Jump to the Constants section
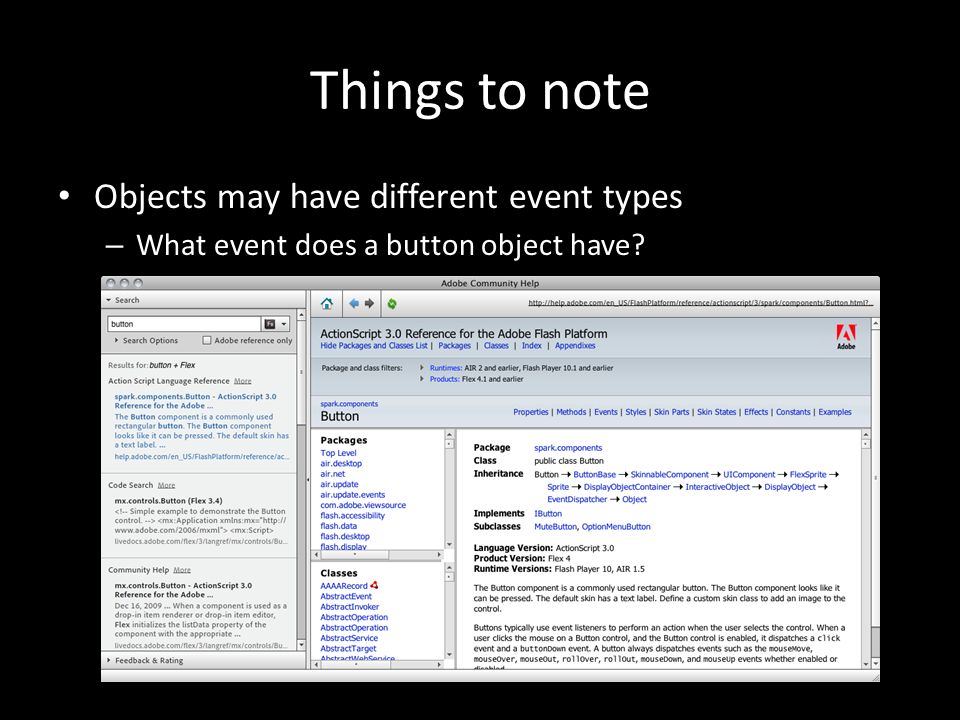960x720 pixels. pyautogui.click(x=793, y=412)
